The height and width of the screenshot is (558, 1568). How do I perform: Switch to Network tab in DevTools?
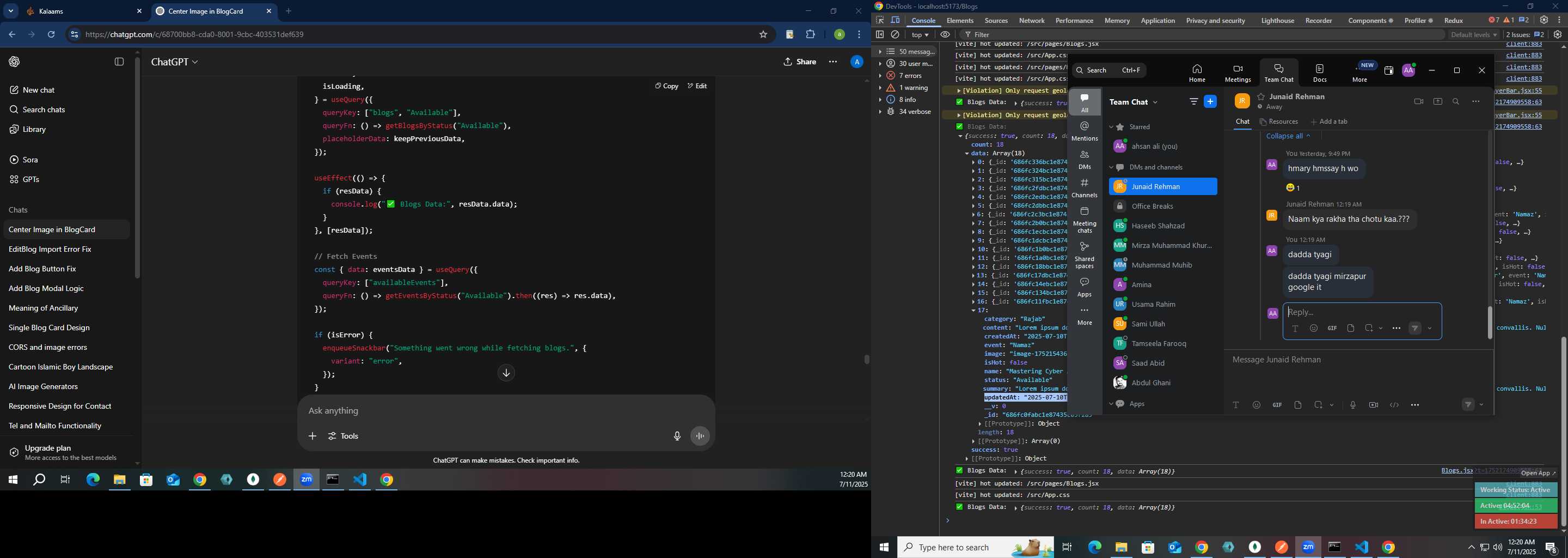(x=1032, y=21)
